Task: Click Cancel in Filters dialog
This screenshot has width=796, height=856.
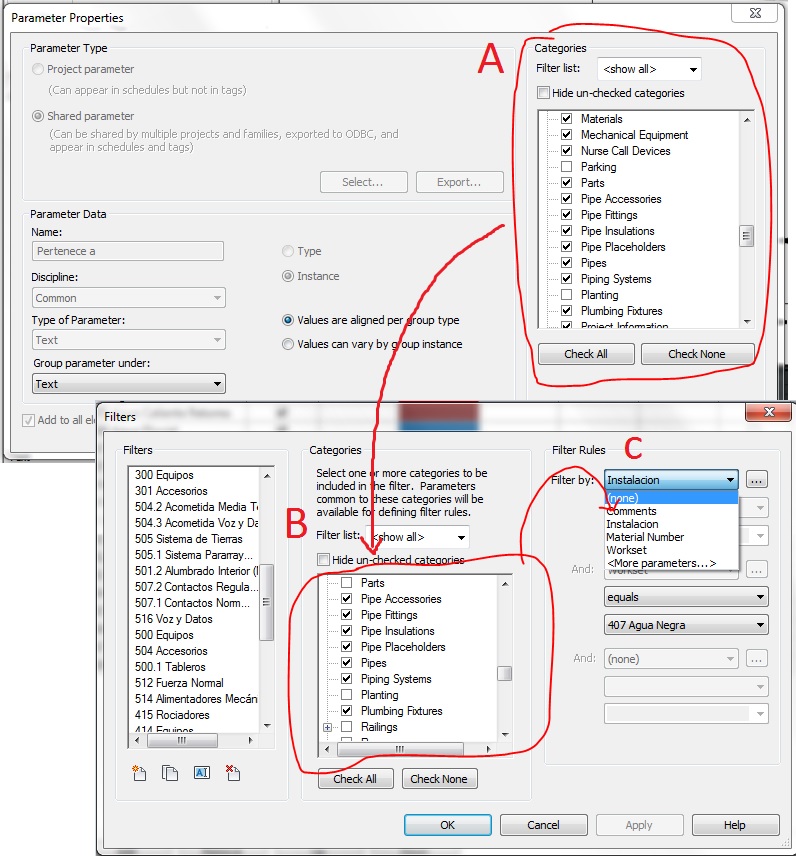Action: click(543, 825)
